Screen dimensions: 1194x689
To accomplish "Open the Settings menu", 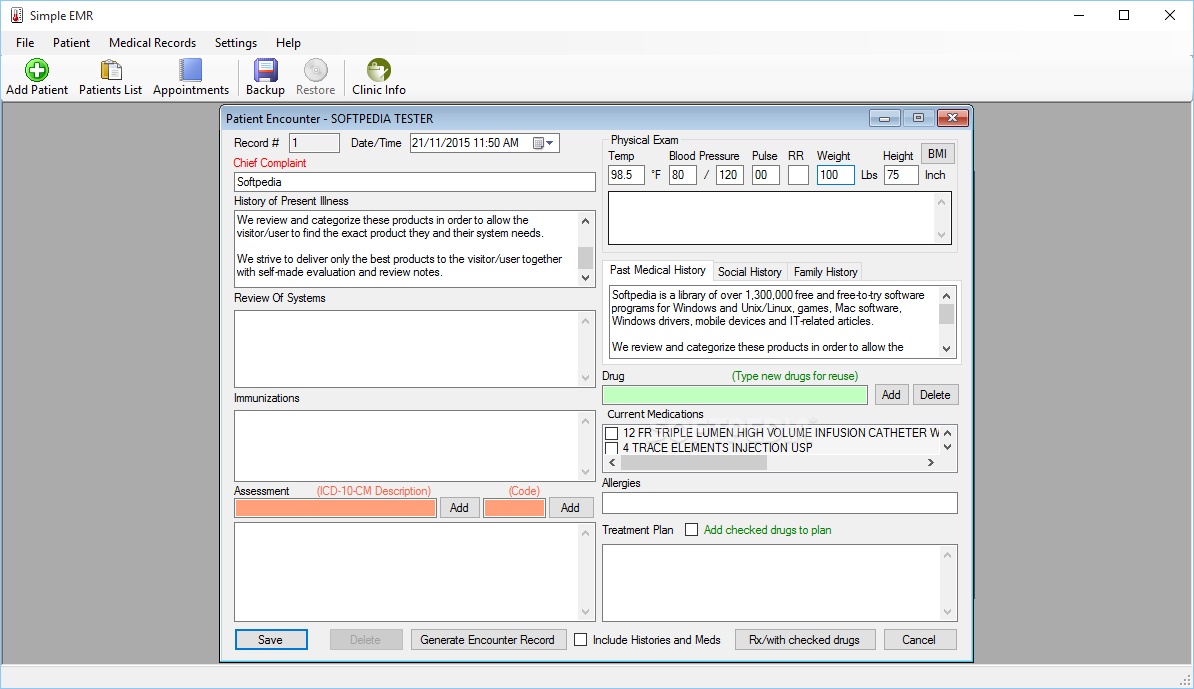I will click(x=235, y=43).
